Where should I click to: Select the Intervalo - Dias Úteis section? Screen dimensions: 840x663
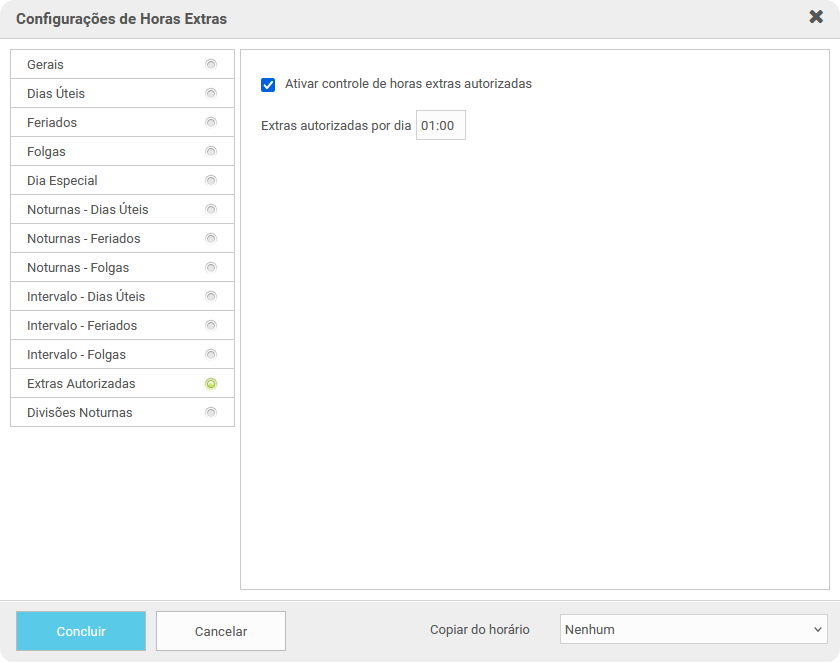(86, 296)
